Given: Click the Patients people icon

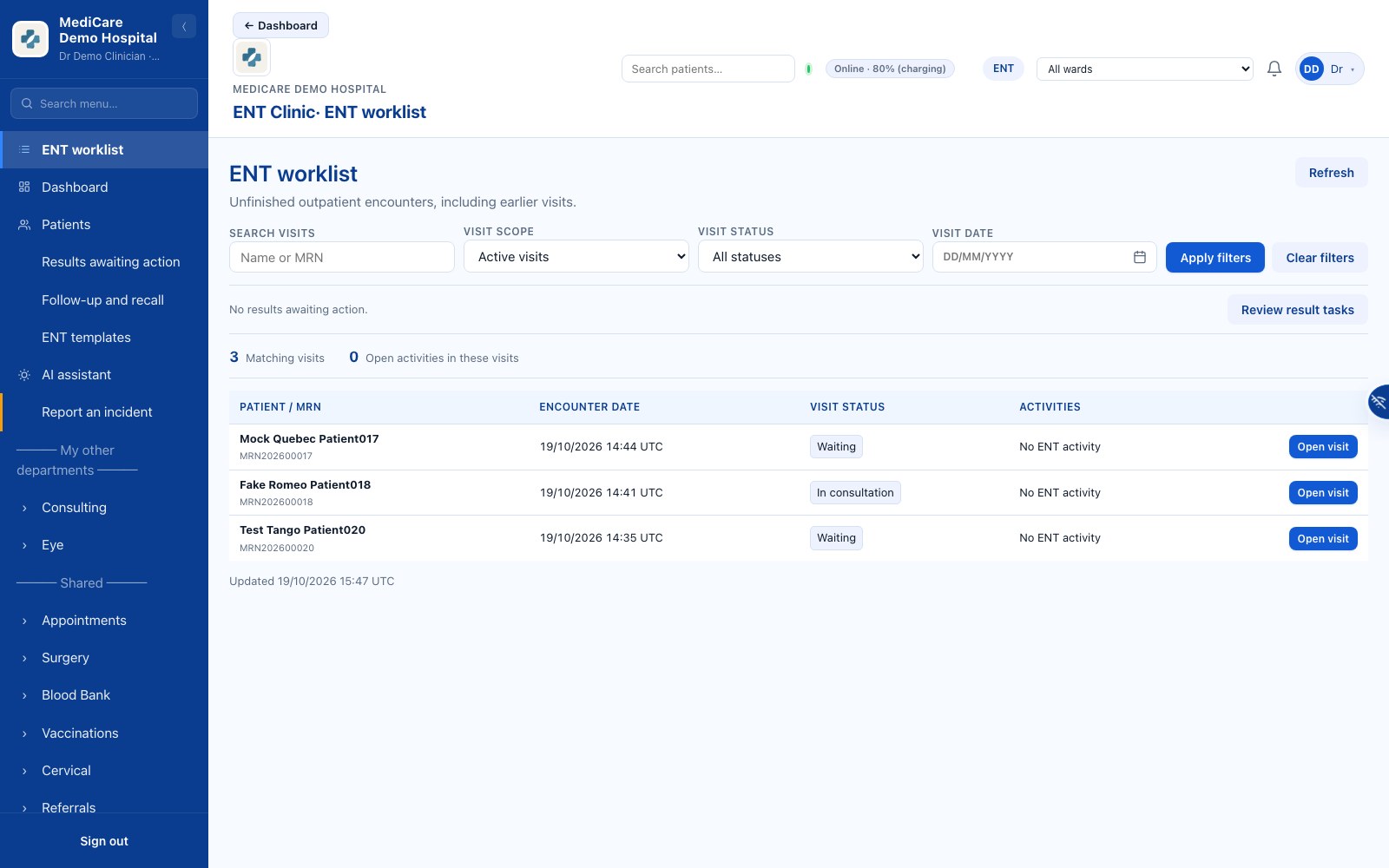Looking at the screenshot, I should pos(24,225).
